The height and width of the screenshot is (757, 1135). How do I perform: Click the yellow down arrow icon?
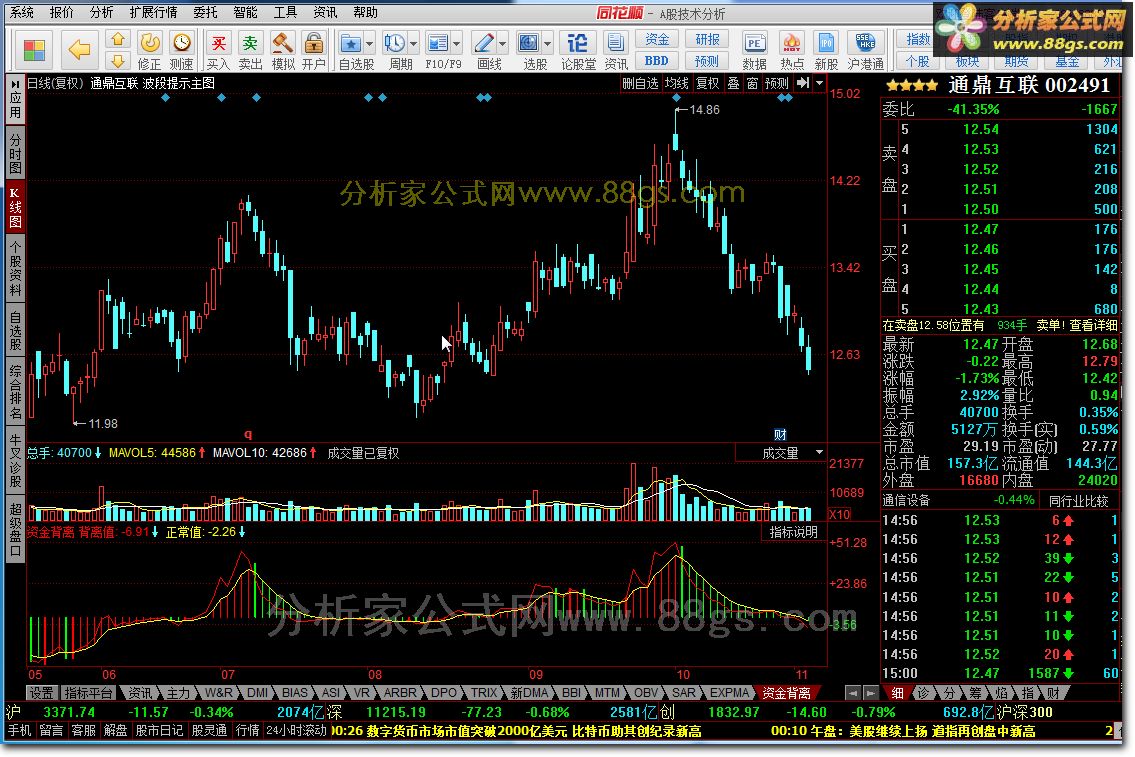118,61
